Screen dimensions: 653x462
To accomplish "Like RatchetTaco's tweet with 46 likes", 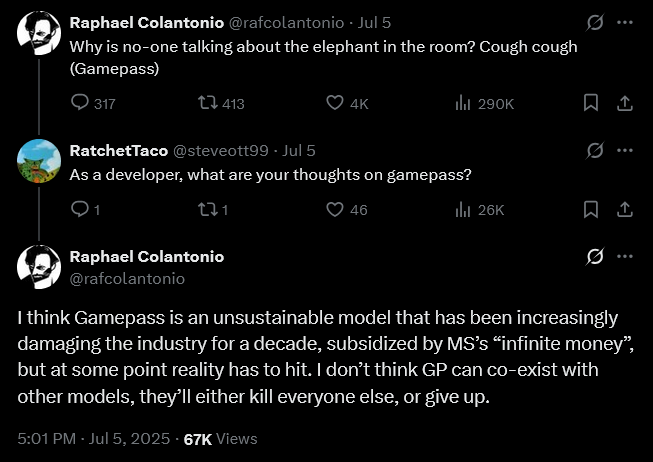I will coord(336,209).
